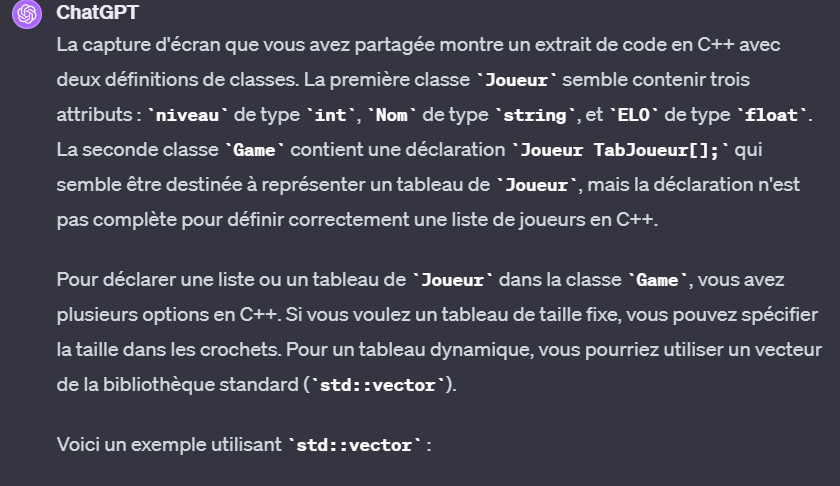Click the inline code `int`
This screenshot has height=486, width=840.
point(330,115)
